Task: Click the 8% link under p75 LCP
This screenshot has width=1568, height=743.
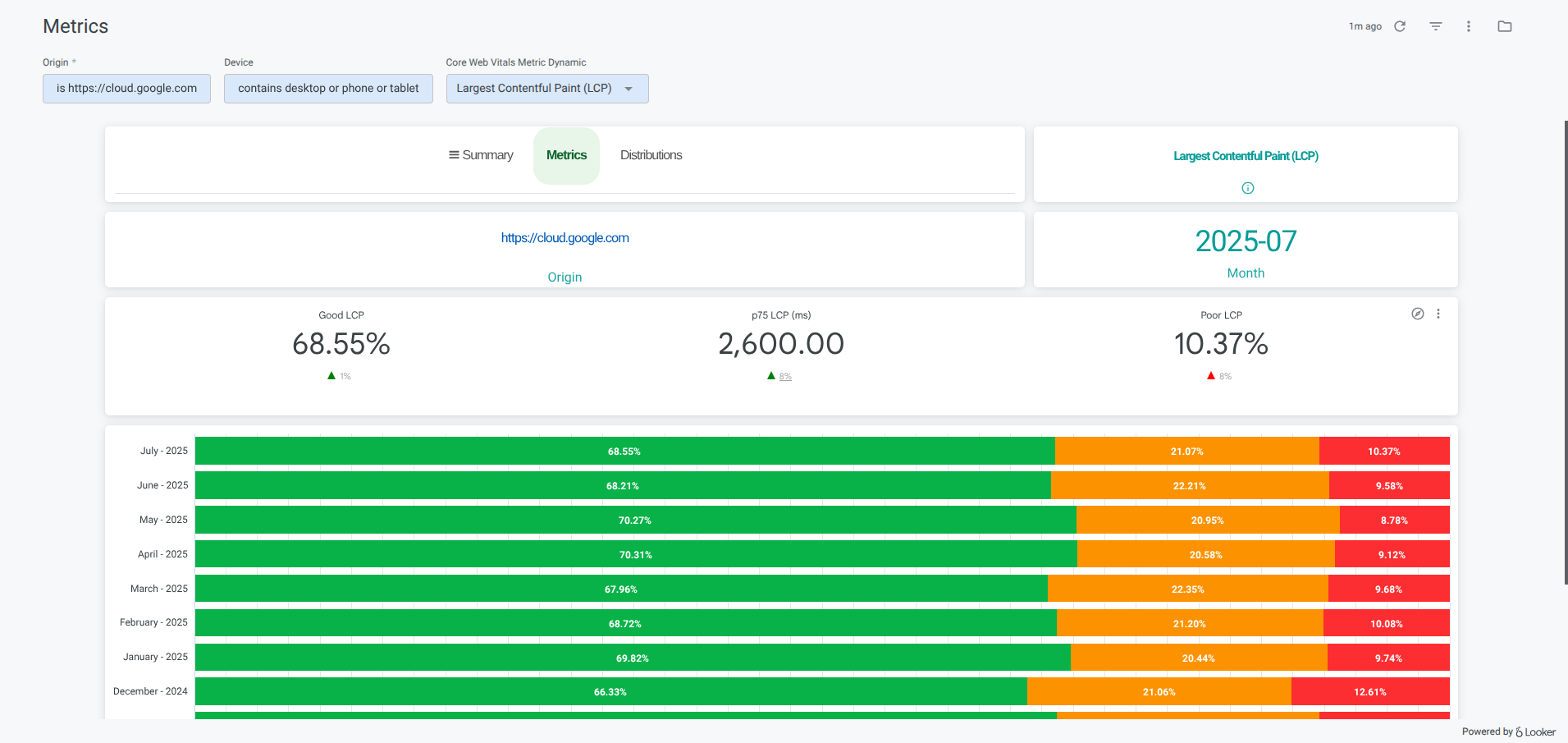Action: (785, 376)
